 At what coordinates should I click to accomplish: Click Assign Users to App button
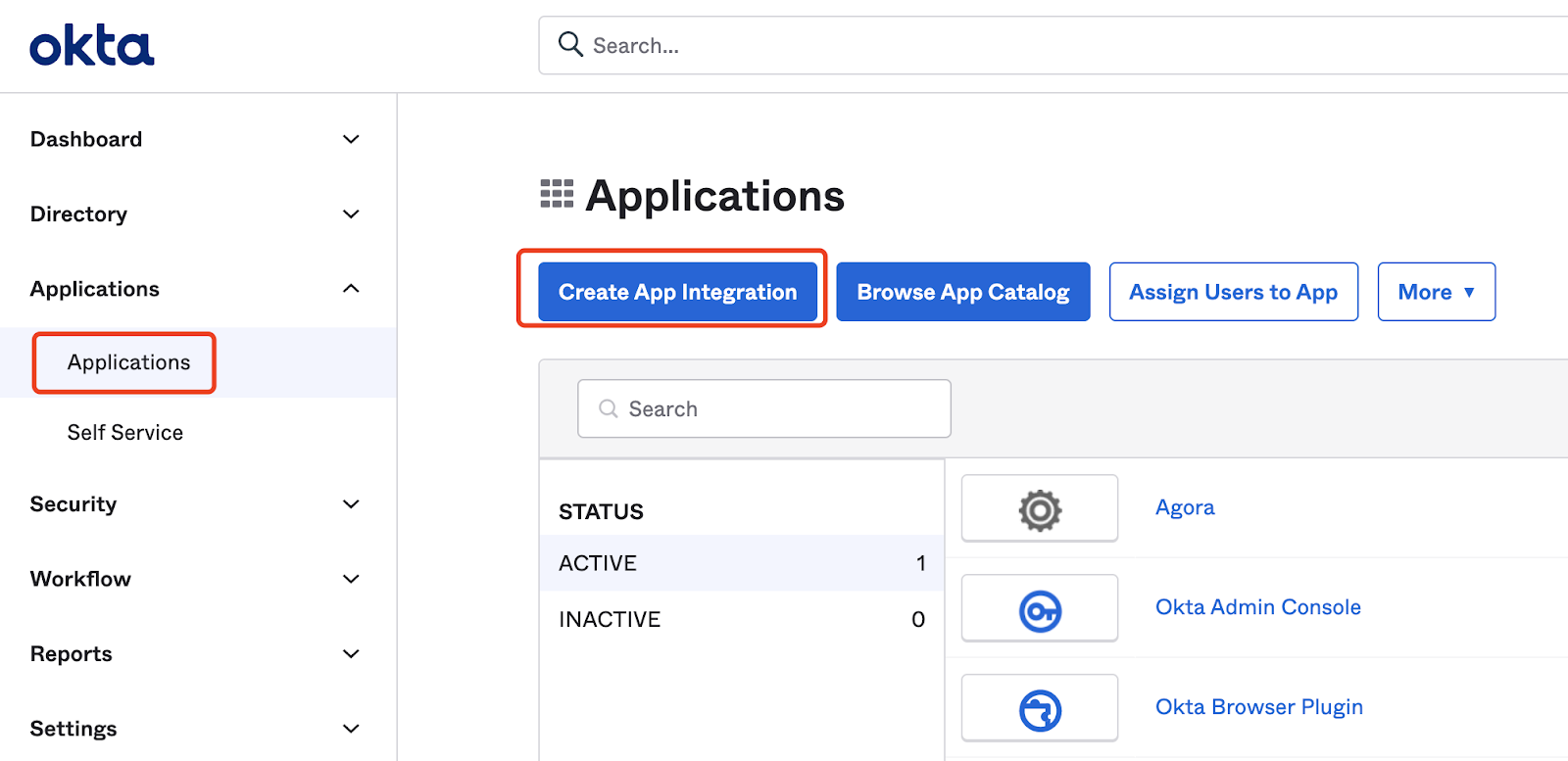click(1234, 292)
